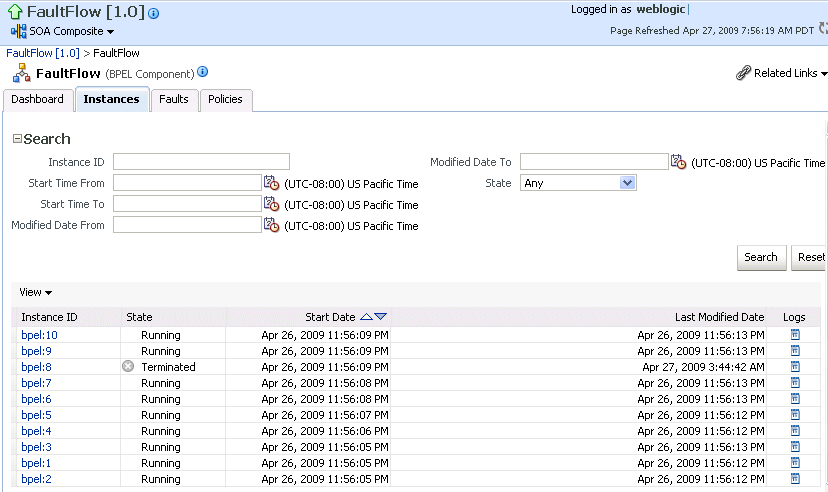View logs for bpel:2
Image resolution: width=828 pixels, height=492 pixels.
[x=795, y=479]
